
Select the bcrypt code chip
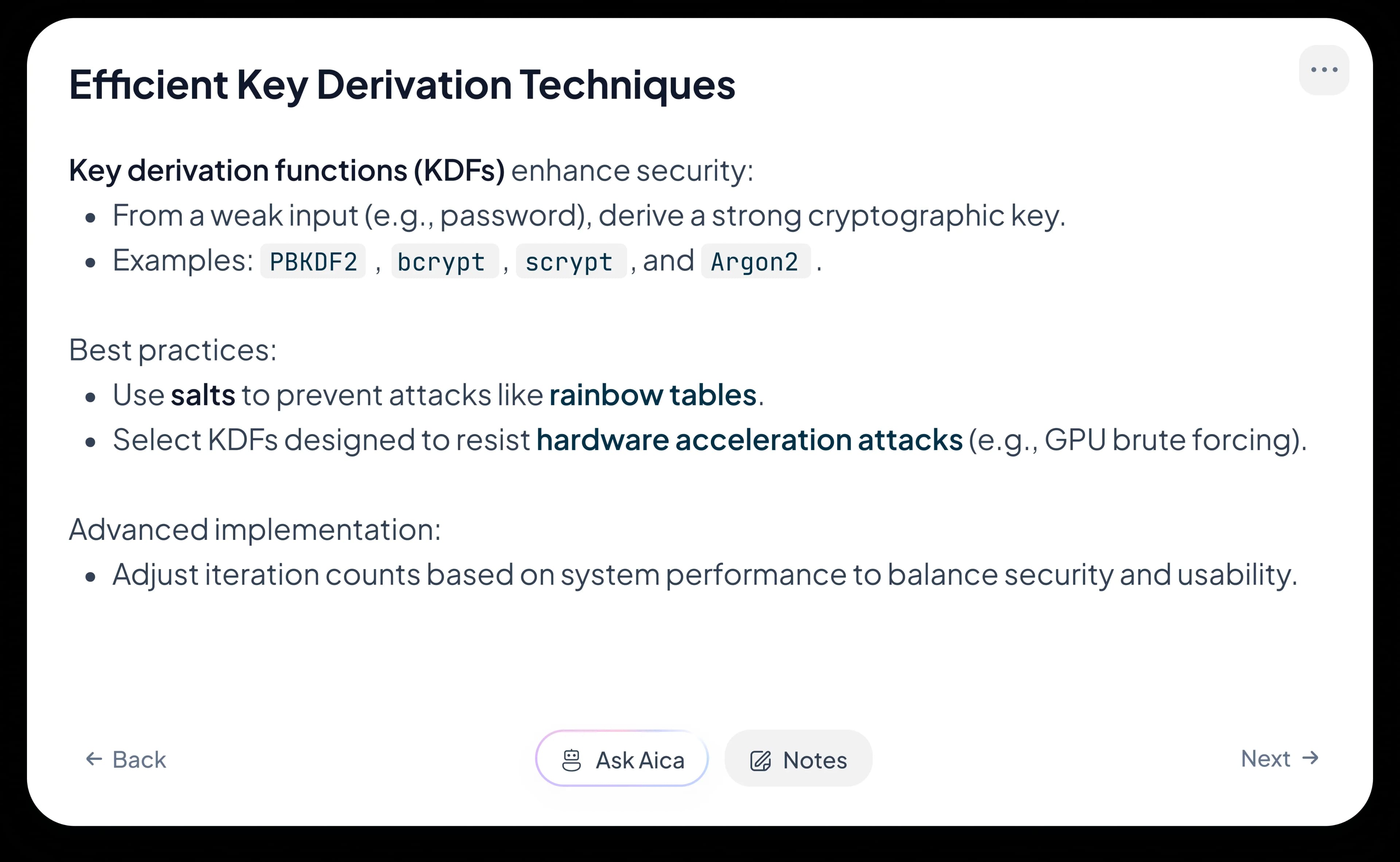442,262
